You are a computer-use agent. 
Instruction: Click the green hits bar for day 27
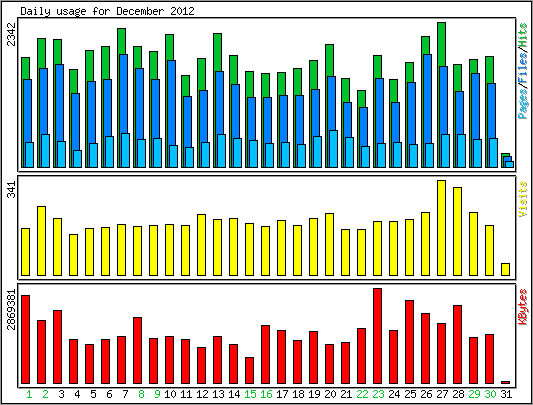click(442, 44)
